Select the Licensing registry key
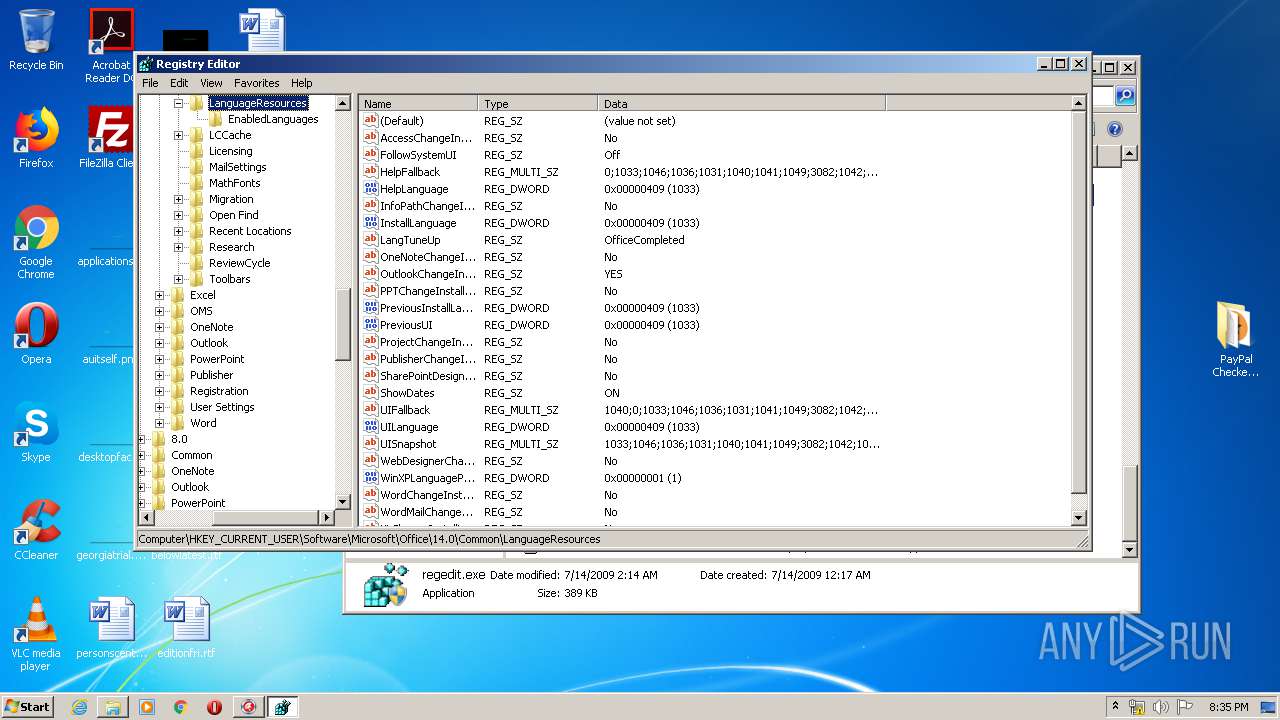1280x720 pixels. click(230, 151)
